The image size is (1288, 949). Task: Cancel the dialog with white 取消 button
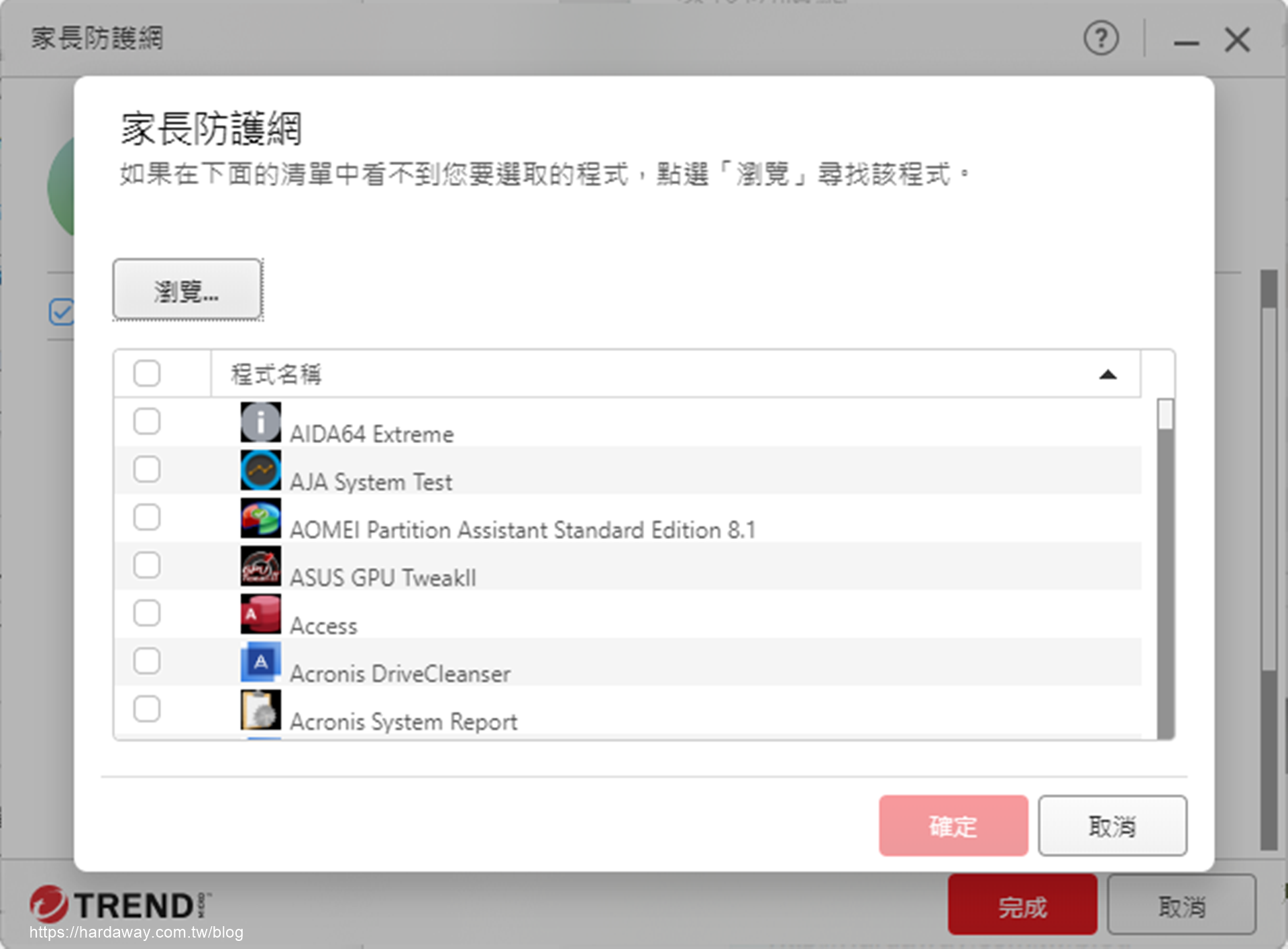coord(1112,826)
